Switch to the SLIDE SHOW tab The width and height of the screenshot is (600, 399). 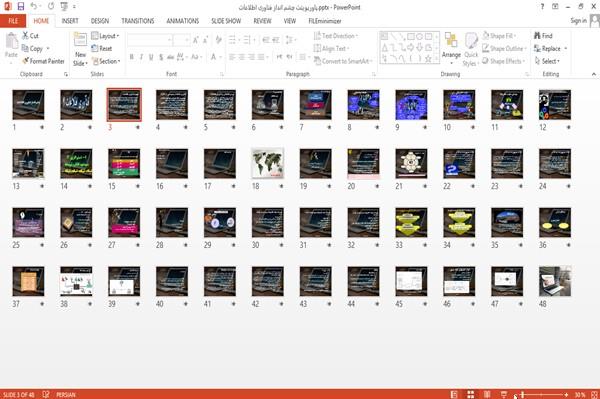(226, 21)
